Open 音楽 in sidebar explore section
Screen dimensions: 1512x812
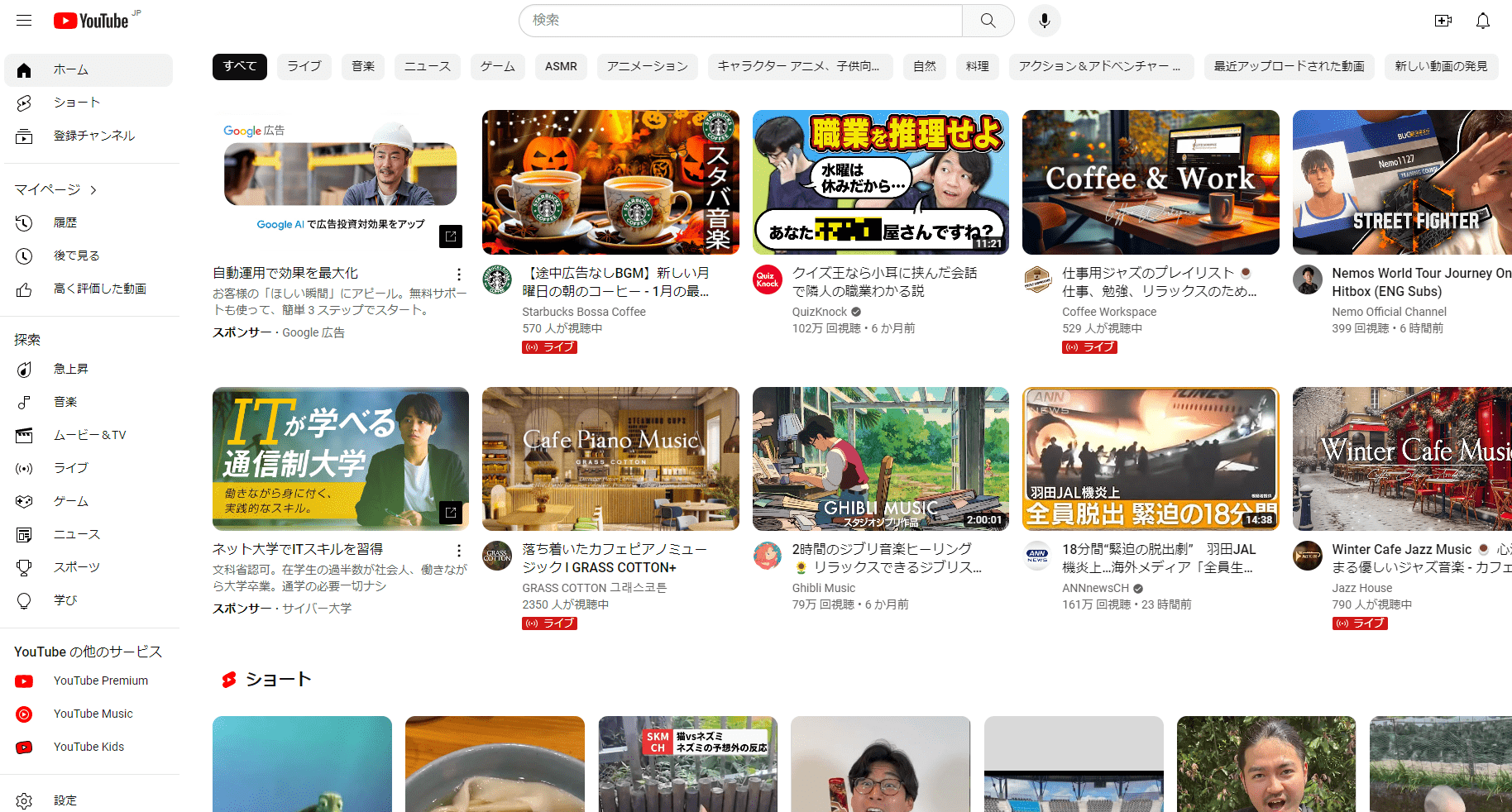point(89,402)
